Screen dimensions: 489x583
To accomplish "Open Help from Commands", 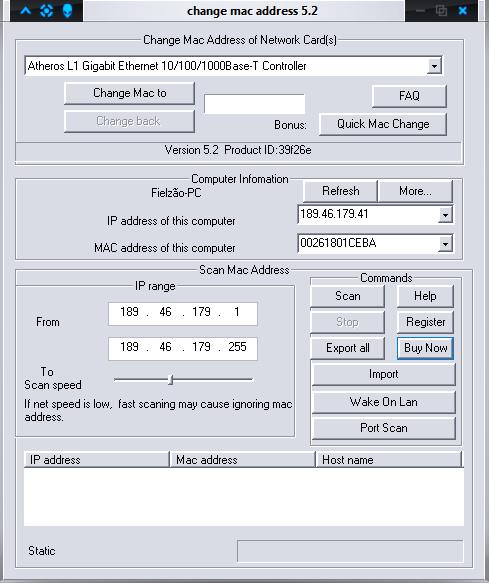I will (425, 296).
